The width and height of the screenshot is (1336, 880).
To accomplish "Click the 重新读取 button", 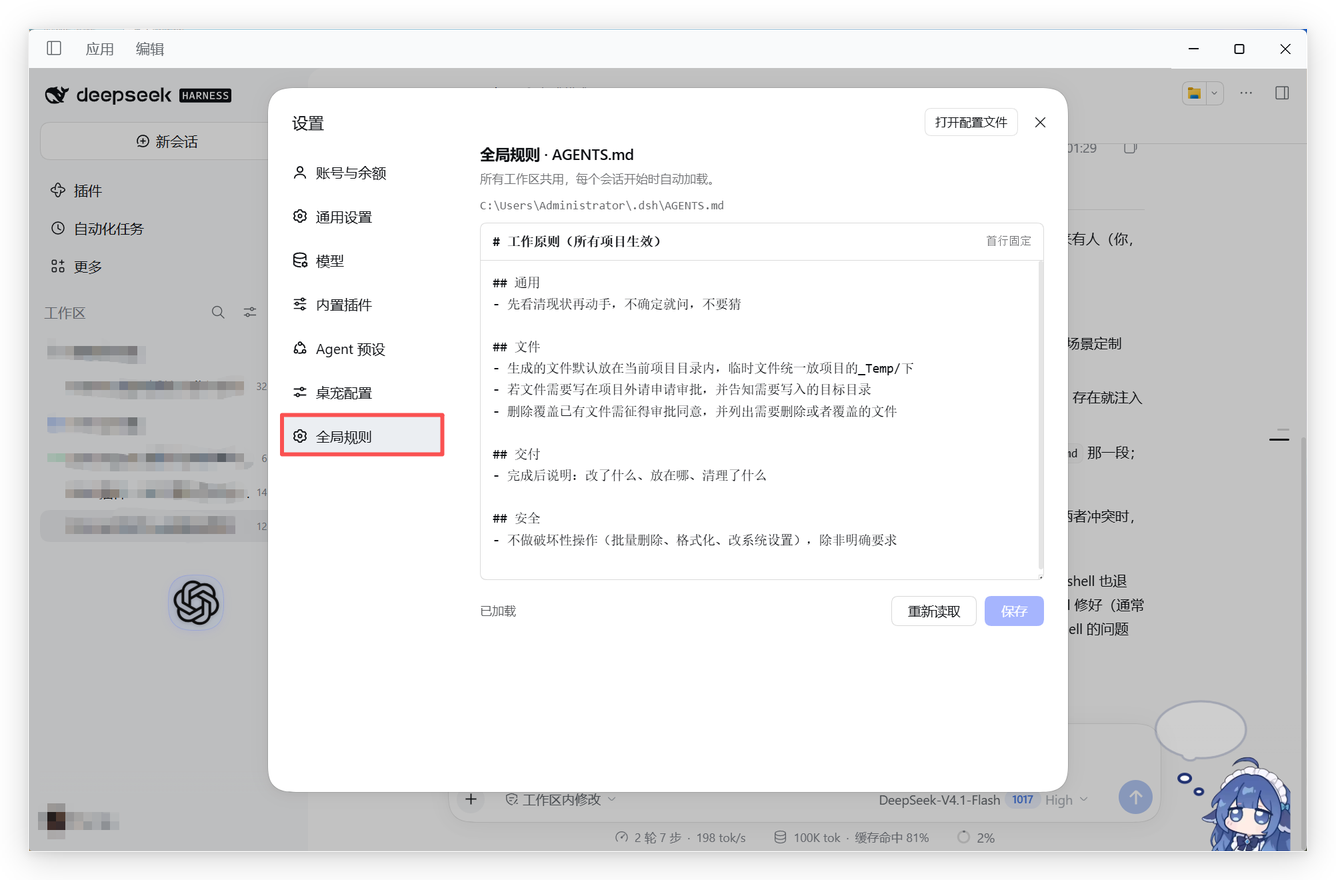I will click(933, 611).
